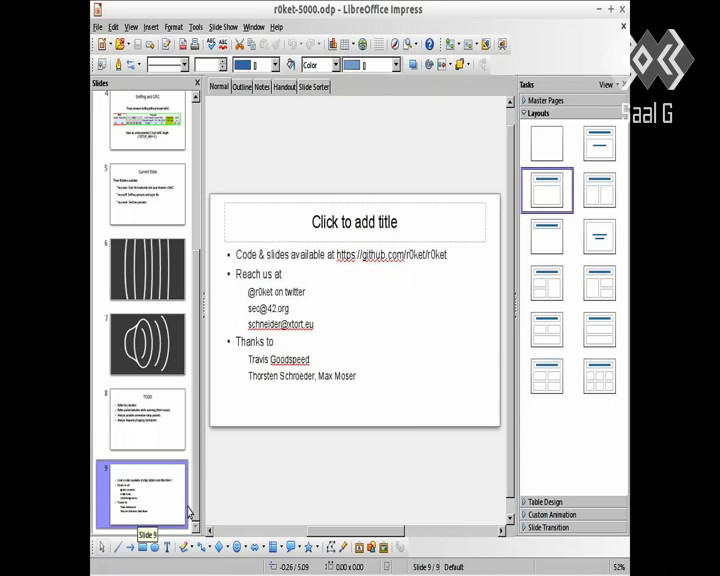Open the Tools menu
720x576 pixels.
(x=196, y=27)
